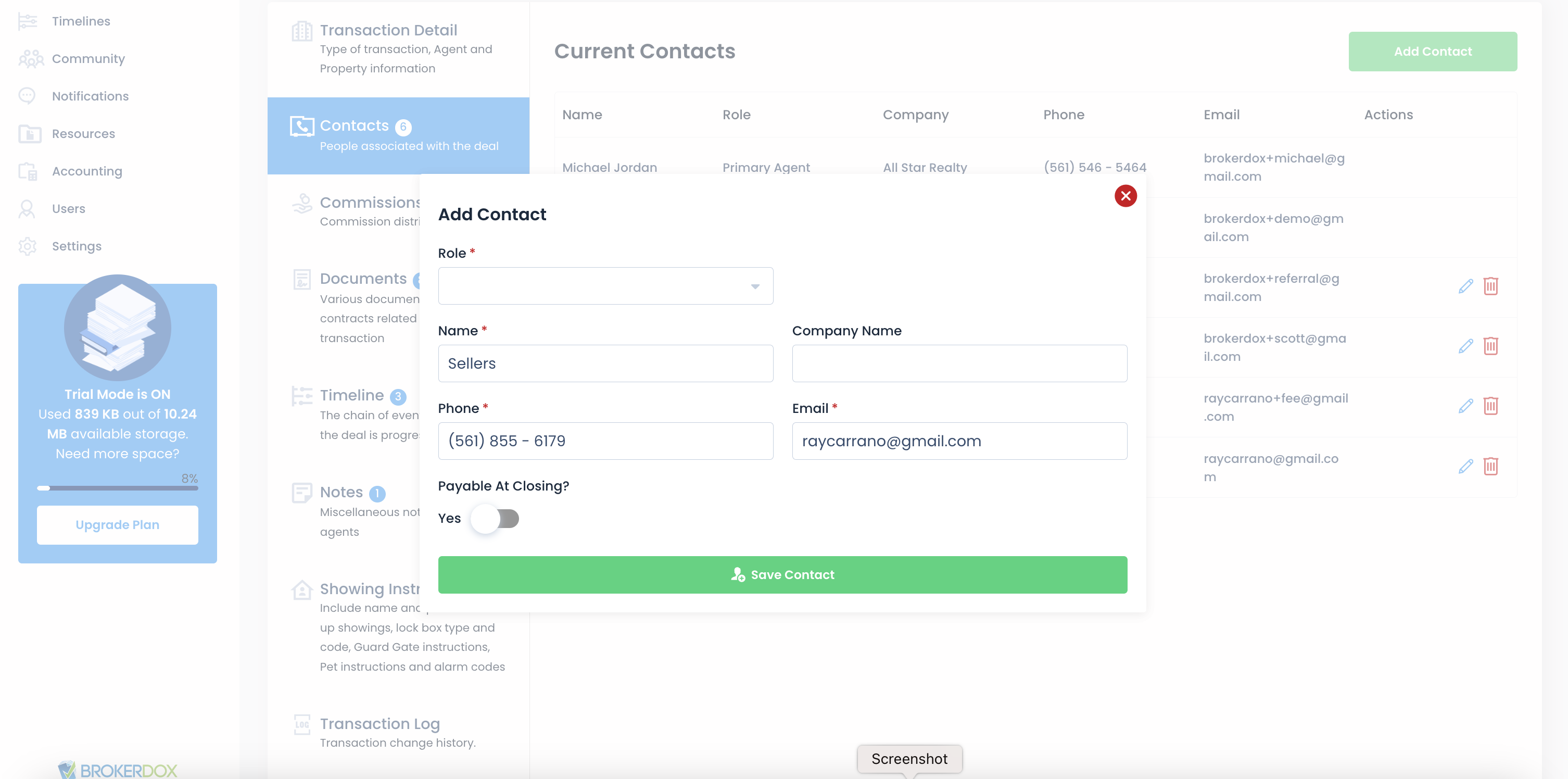Click the Save Contact button
This screenshot has width=1568, height=779.
(782, 575)
